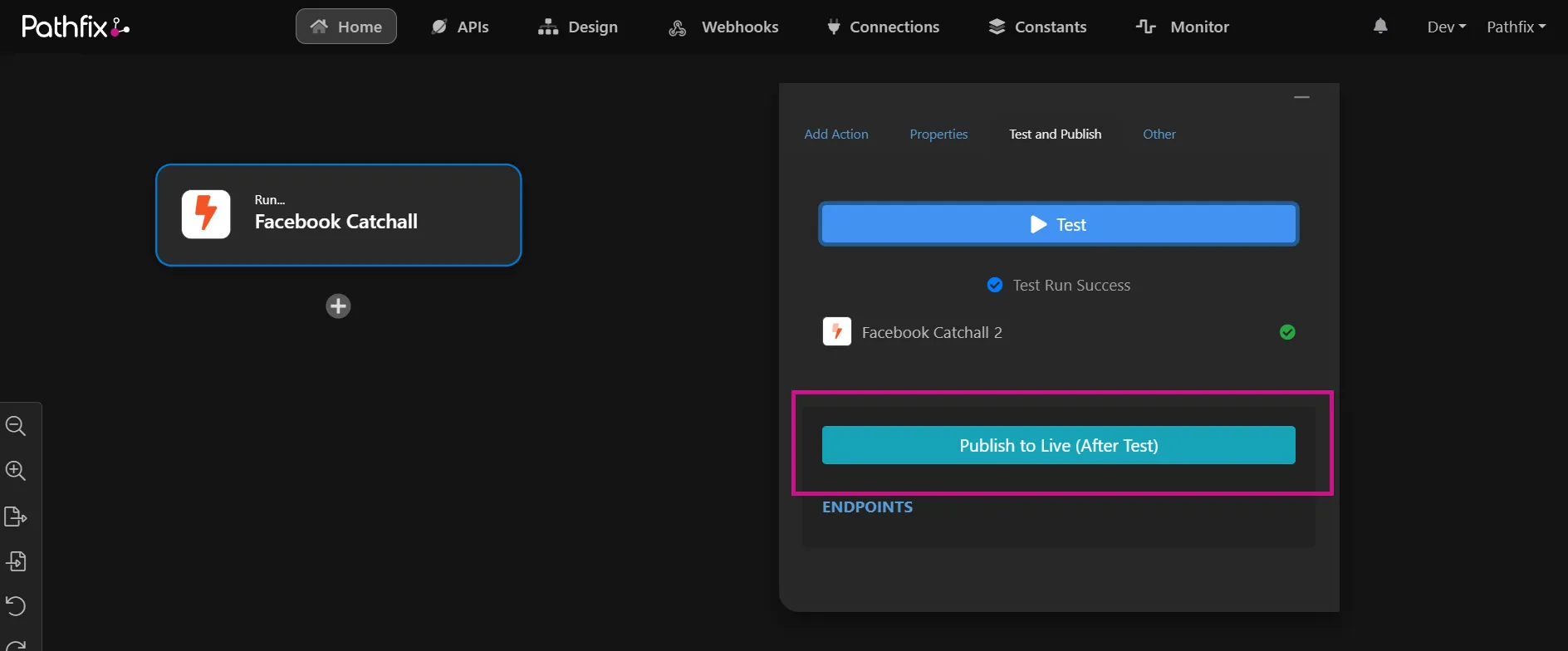Open the Home nav item
1568x651 pixels.
[346, 27]
